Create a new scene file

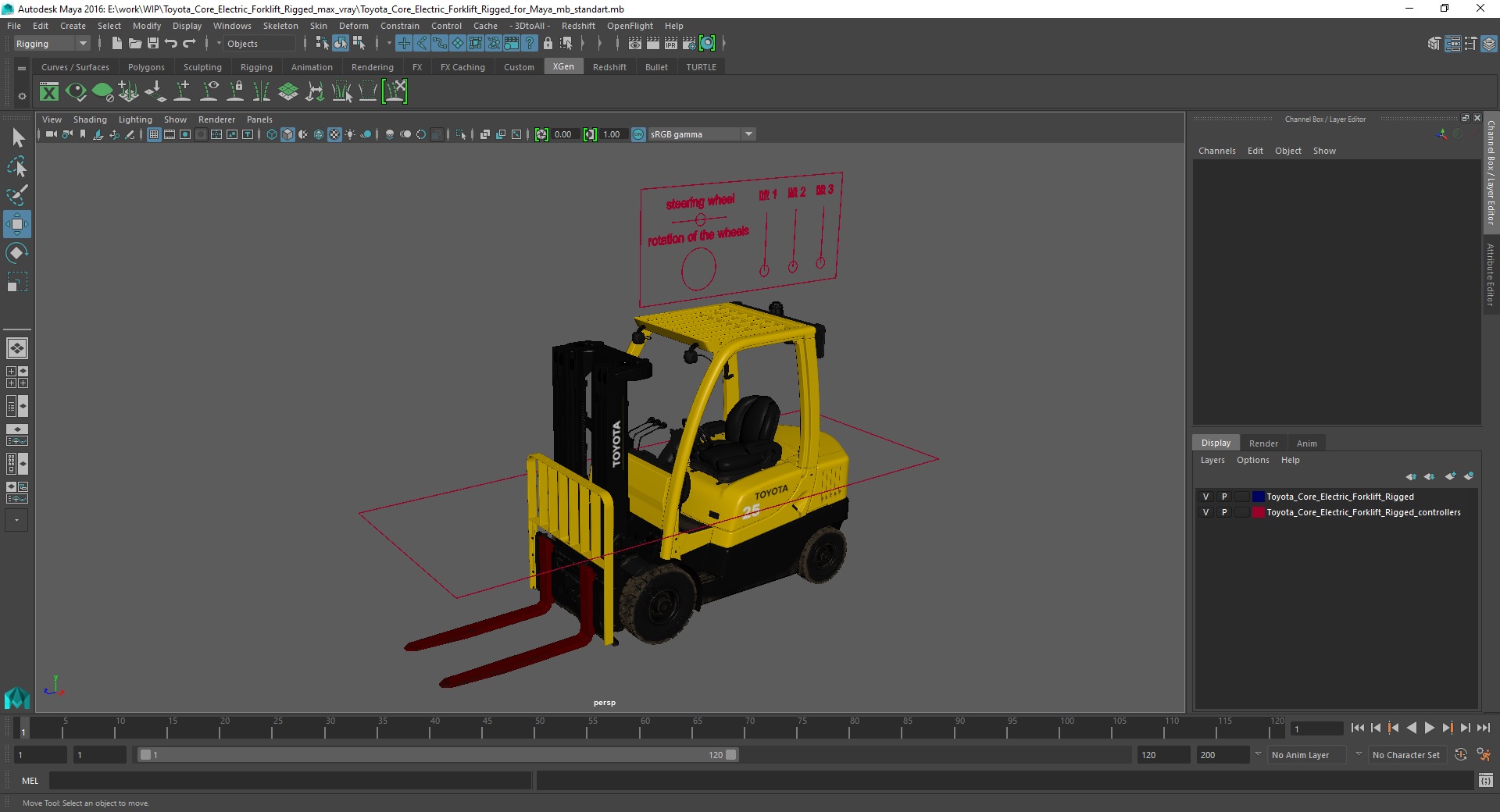pos(116,44)
